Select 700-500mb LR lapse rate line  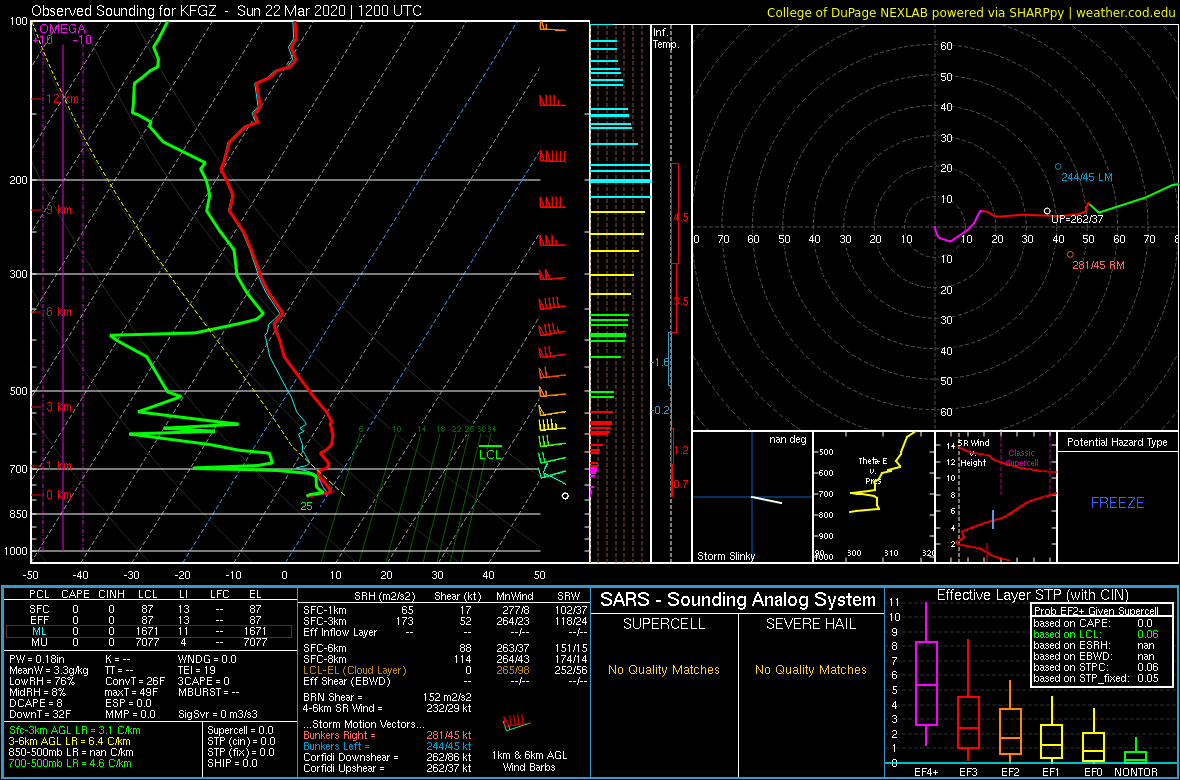point(72,763)
